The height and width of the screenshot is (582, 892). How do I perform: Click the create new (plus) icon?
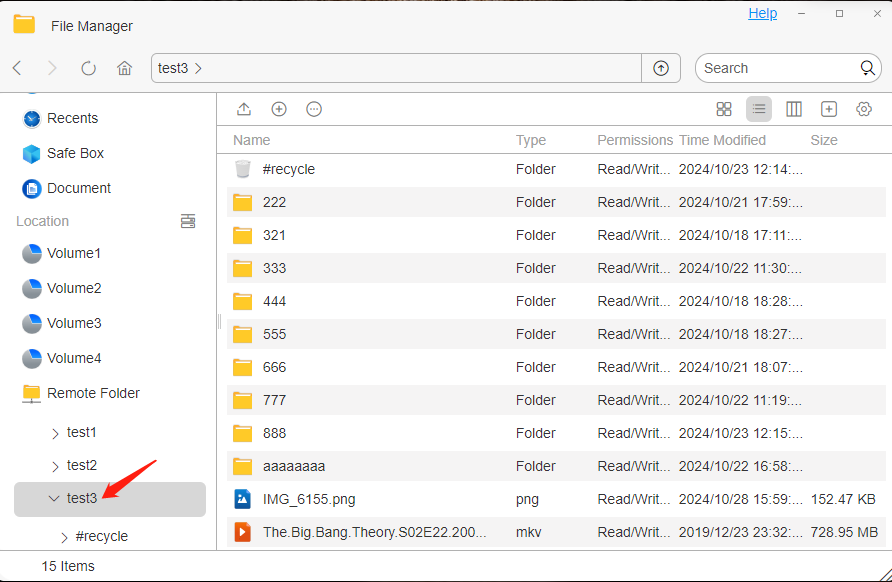279,109
